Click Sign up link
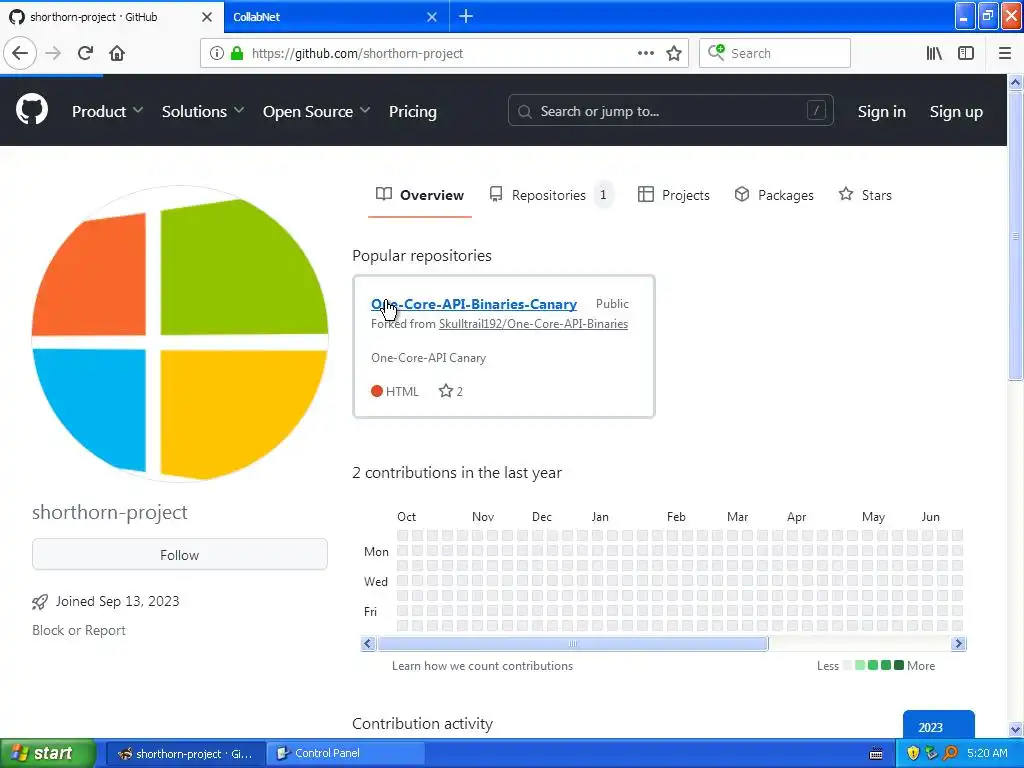1024x768 pixels. 956,112
